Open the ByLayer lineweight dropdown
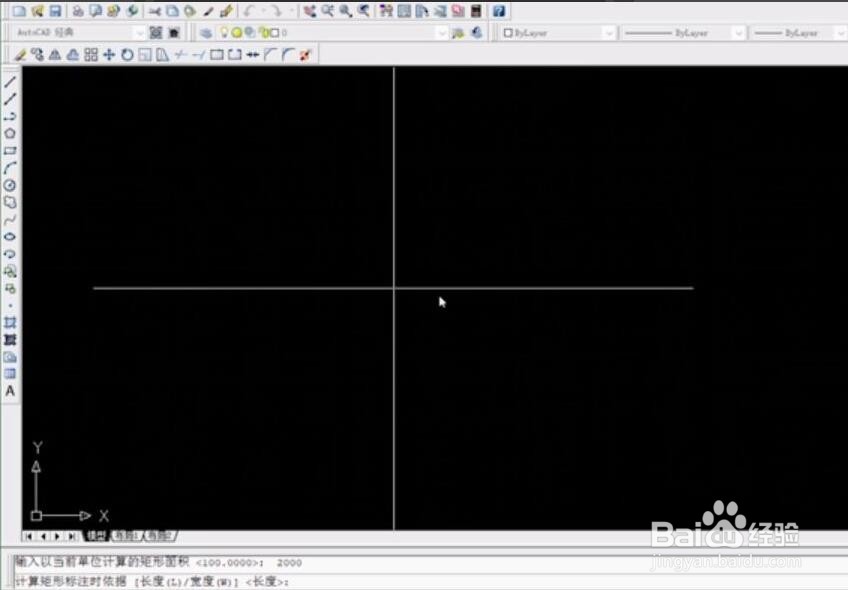 pos(799,33)
